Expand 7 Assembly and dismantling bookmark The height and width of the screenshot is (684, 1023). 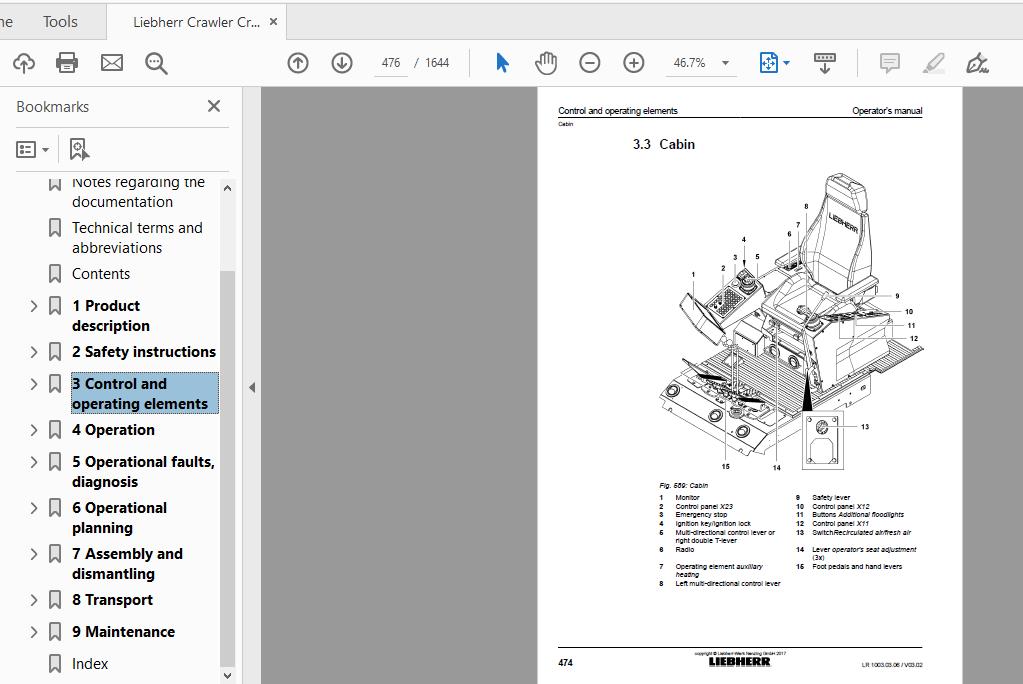pyautogui.click(x=34, y=554)
